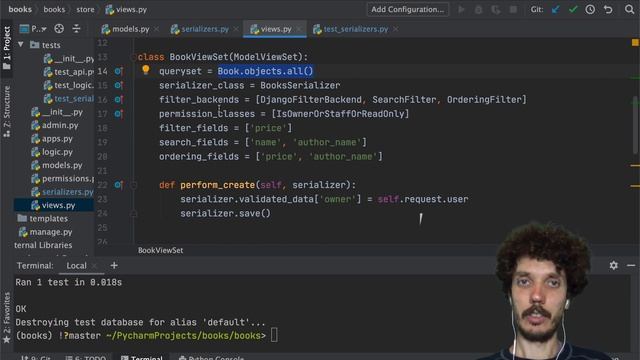The image size is (640, 360).
Task: Open logic.py in project tree
Action: 52,152
